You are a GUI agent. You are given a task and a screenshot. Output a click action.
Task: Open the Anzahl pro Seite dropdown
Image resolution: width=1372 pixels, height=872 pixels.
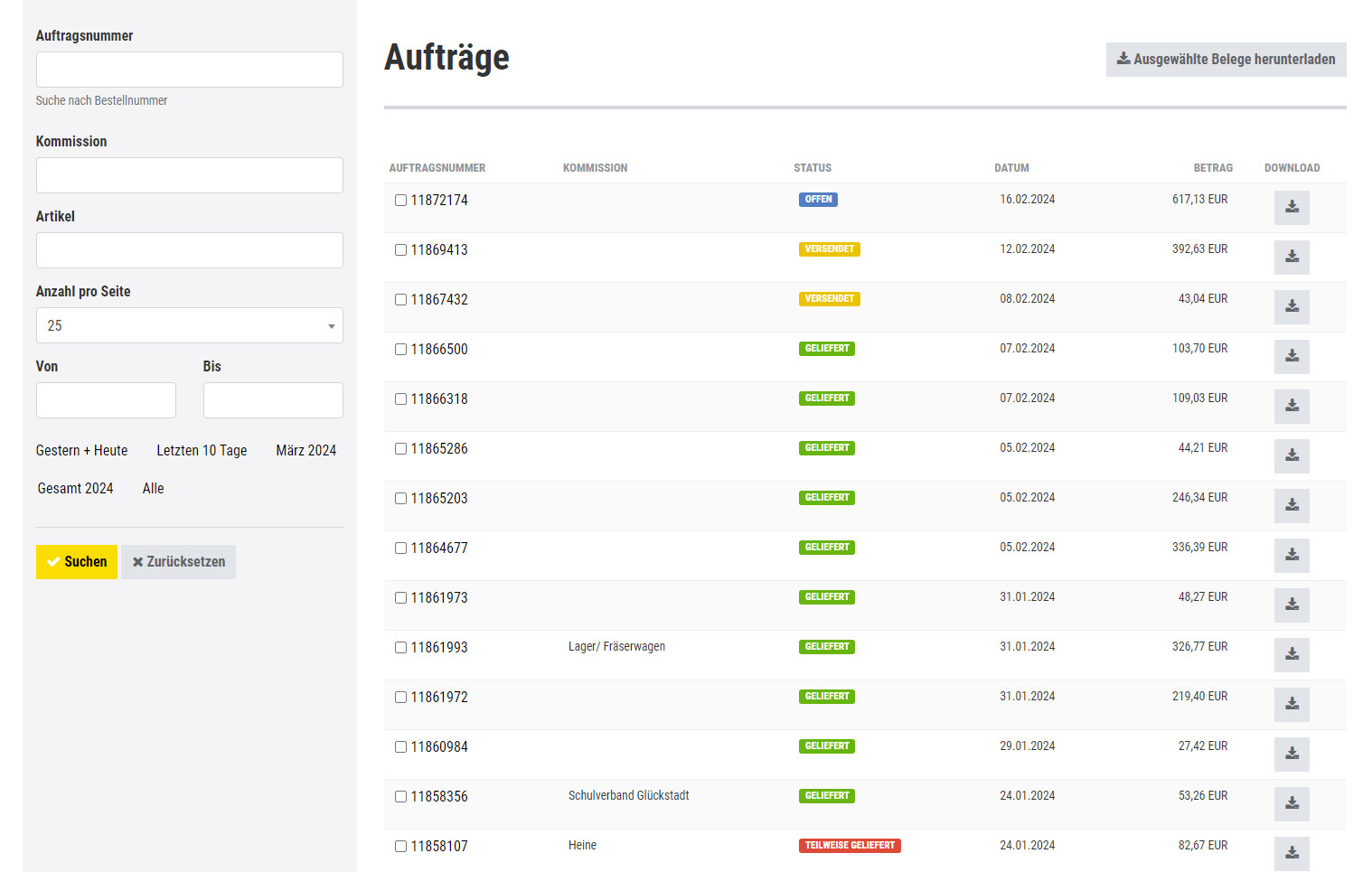190,325
